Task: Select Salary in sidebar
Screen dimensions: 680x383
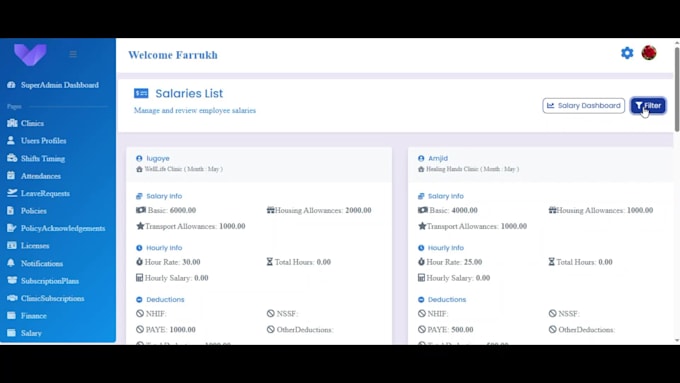Action: tap(31, 333)
